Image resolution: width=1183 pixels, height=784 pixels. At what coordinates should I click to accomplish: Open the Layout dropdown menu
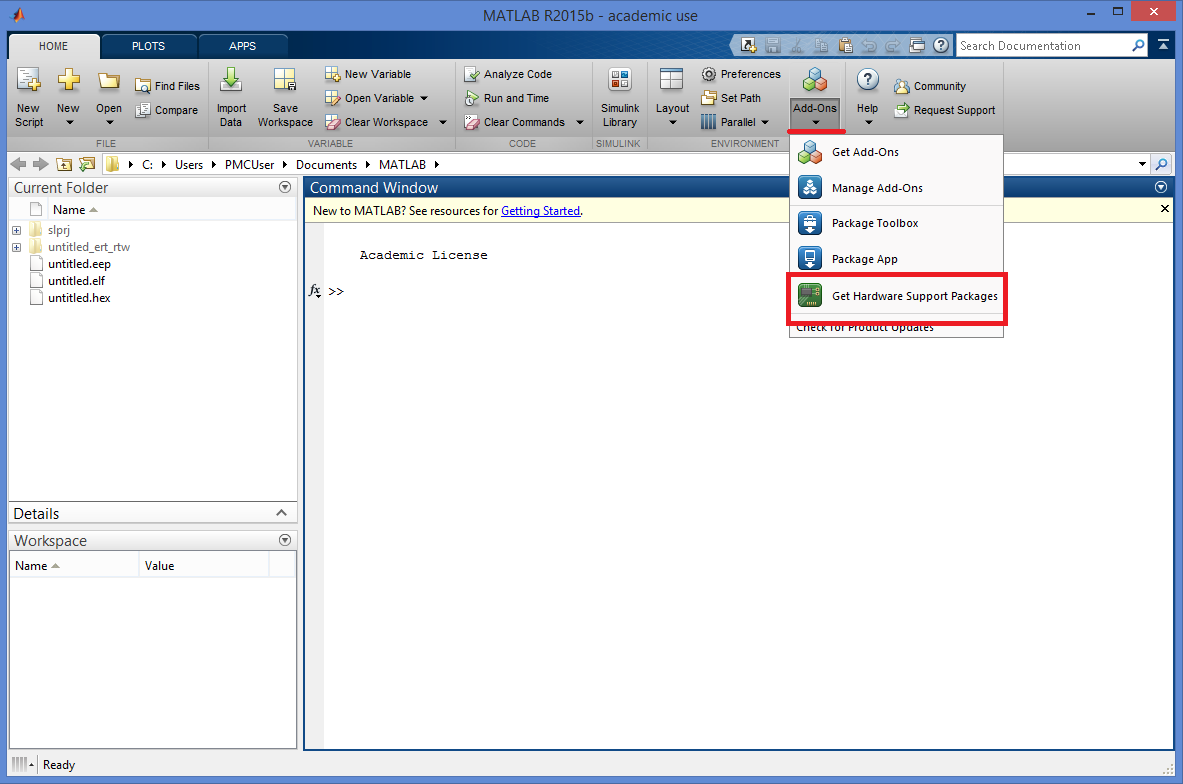coord(672,100)
